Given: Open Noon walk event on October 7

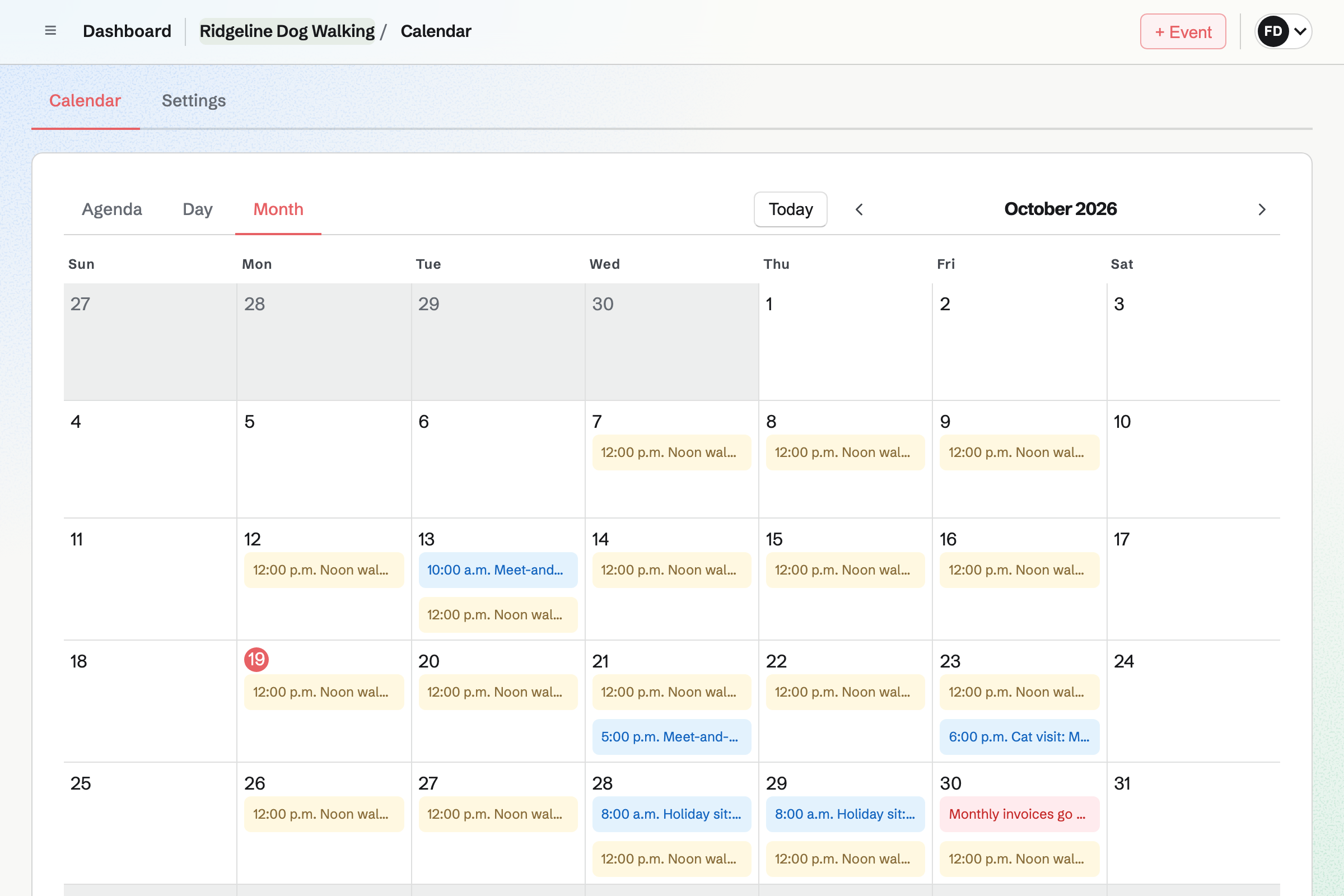Looking at the screenshot, I should click(x=672, y=452).
